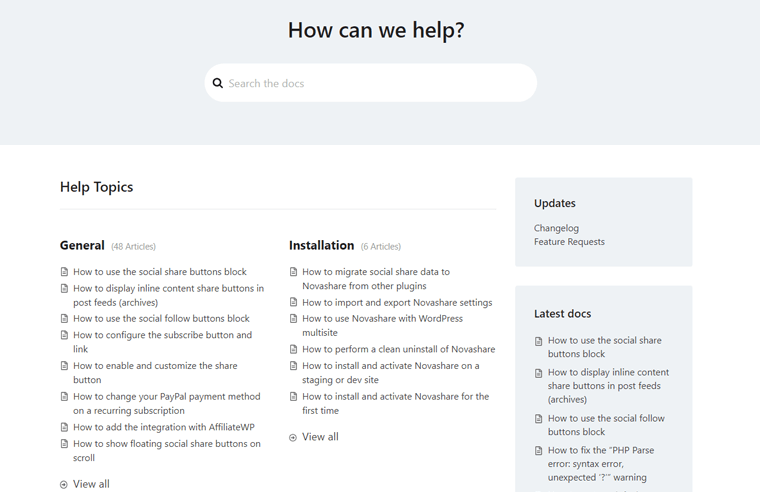This screenshot has width=760, height=492.
Task: Click the How can we help? heading
Action: pos(376,30)
